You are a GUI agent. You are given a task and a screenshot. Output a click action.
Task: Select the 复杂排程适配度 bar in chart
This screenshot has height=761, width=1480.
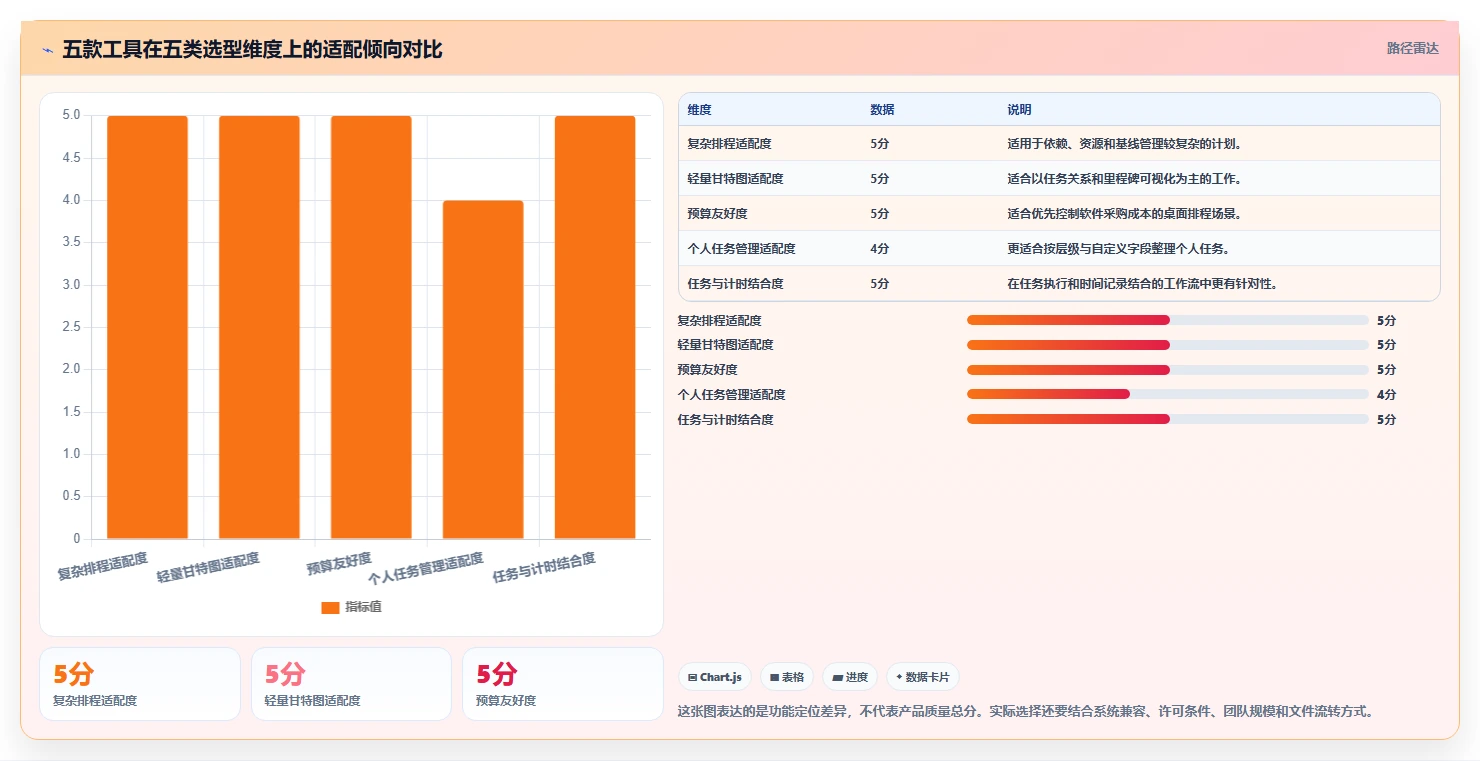[147, 327]
